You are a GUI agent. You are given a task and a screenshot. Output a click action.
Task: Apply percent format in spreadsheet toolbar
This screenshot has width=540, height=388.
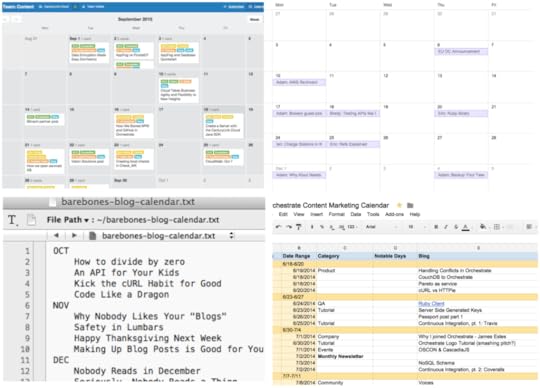[322, 227]
